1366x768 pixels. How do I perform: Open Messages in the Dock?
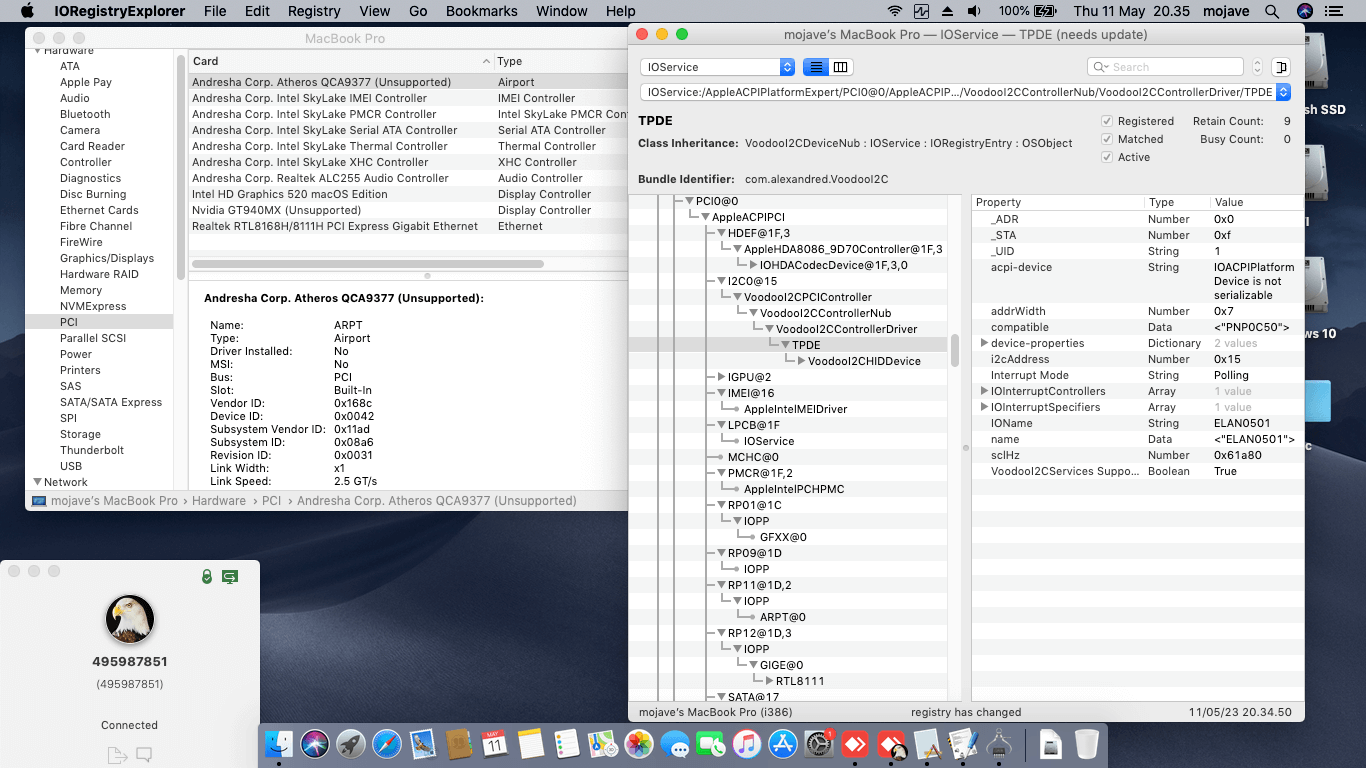tap(675, 744)
